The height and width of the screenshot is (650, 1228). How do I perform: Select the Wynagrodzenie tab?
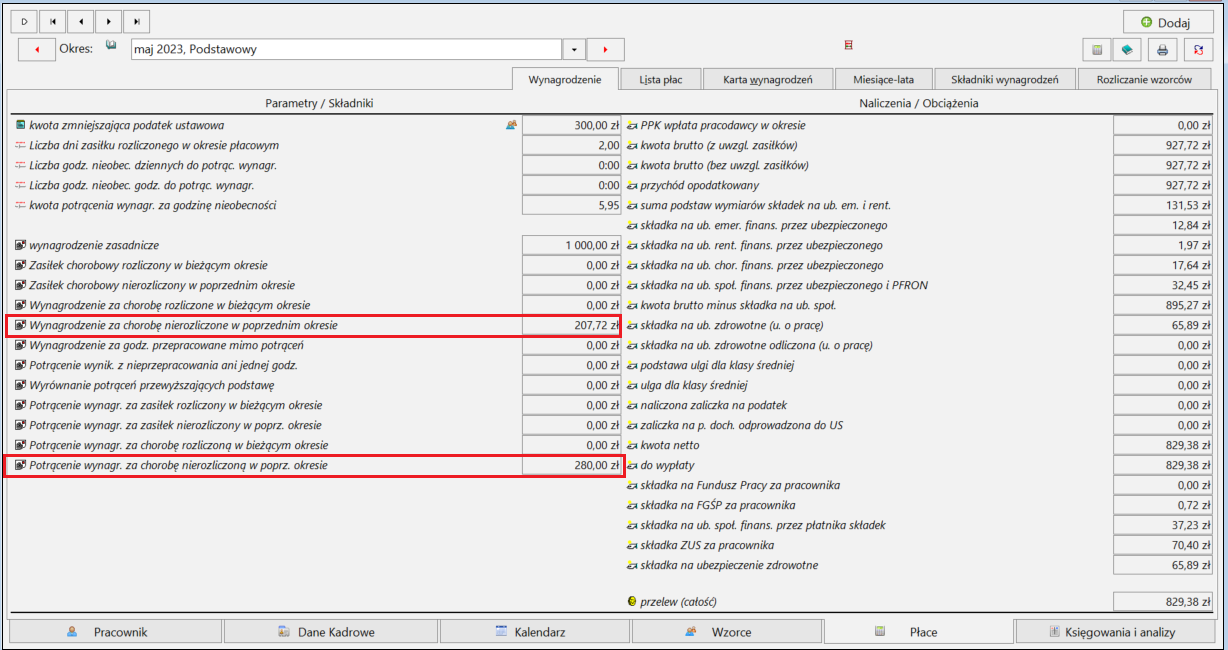[564, 79]
